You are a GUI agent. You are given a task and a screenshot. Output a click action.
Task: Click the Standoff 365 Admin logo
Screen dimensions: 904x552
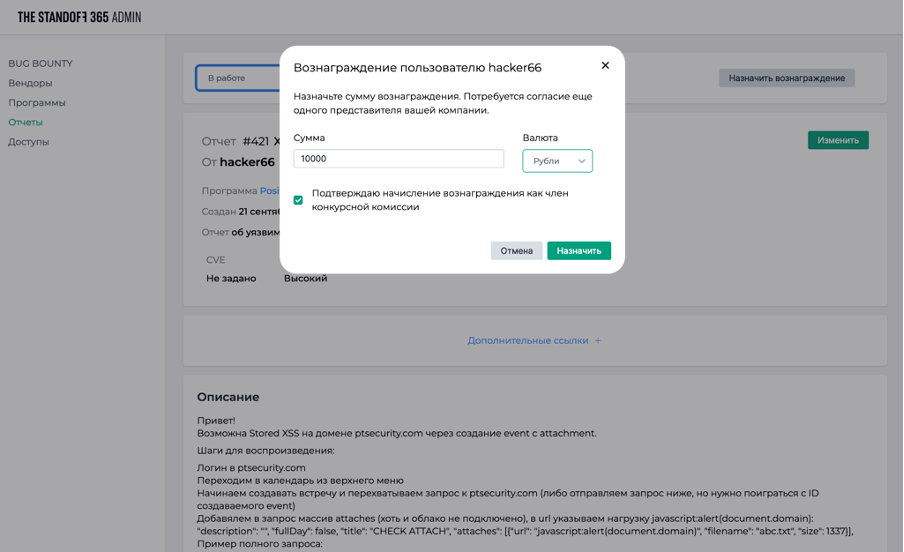coord(79,17)
